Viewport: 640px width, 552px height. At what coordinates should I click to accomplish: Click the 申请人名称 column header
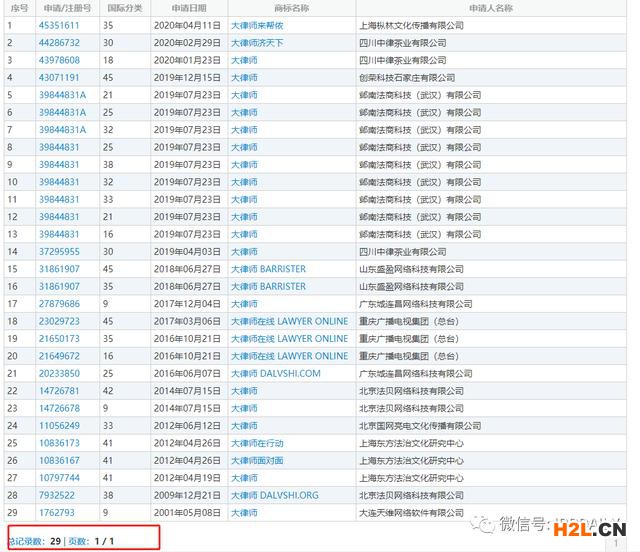491,8
